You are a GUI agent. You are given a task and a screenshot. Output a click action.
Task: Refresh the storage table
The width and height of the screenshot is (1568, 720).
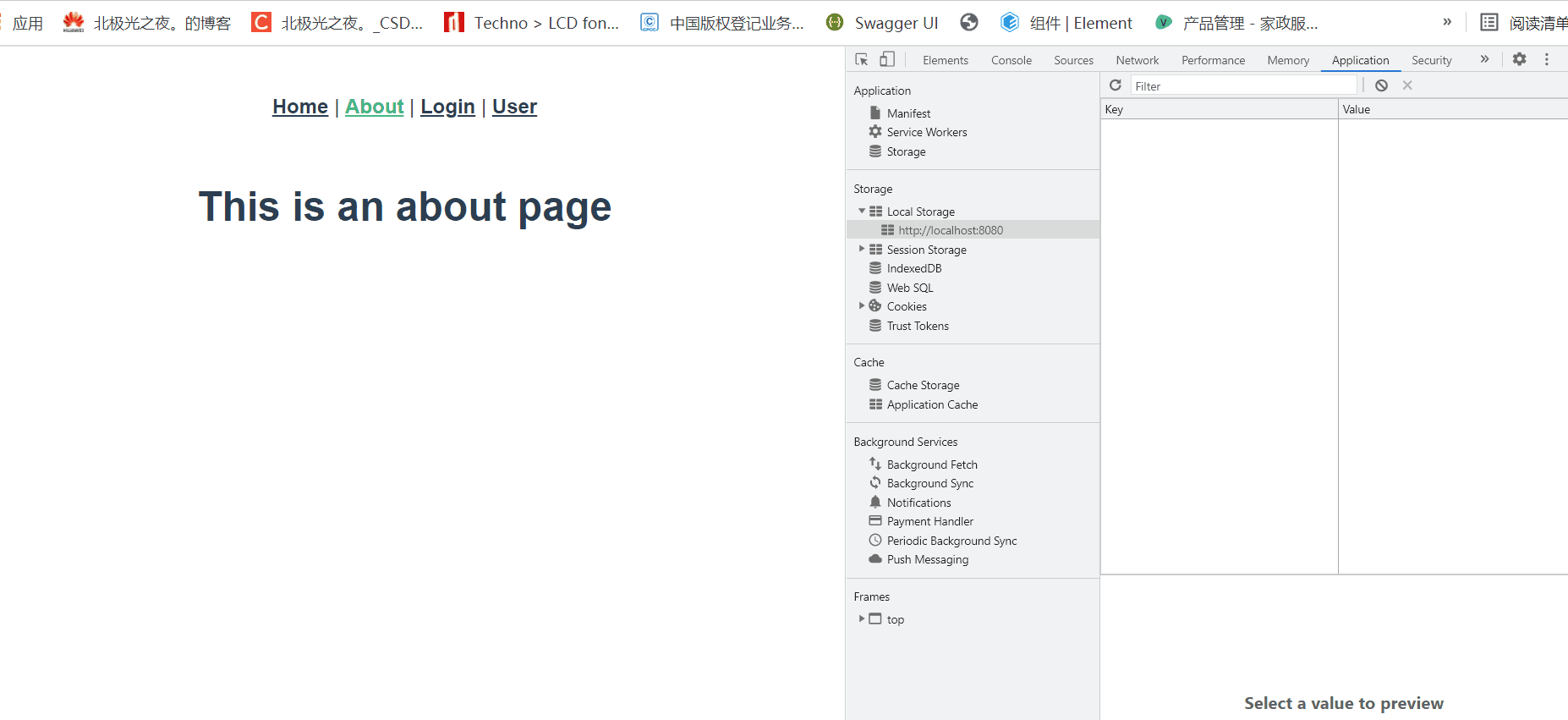(x=1116, y=85)
